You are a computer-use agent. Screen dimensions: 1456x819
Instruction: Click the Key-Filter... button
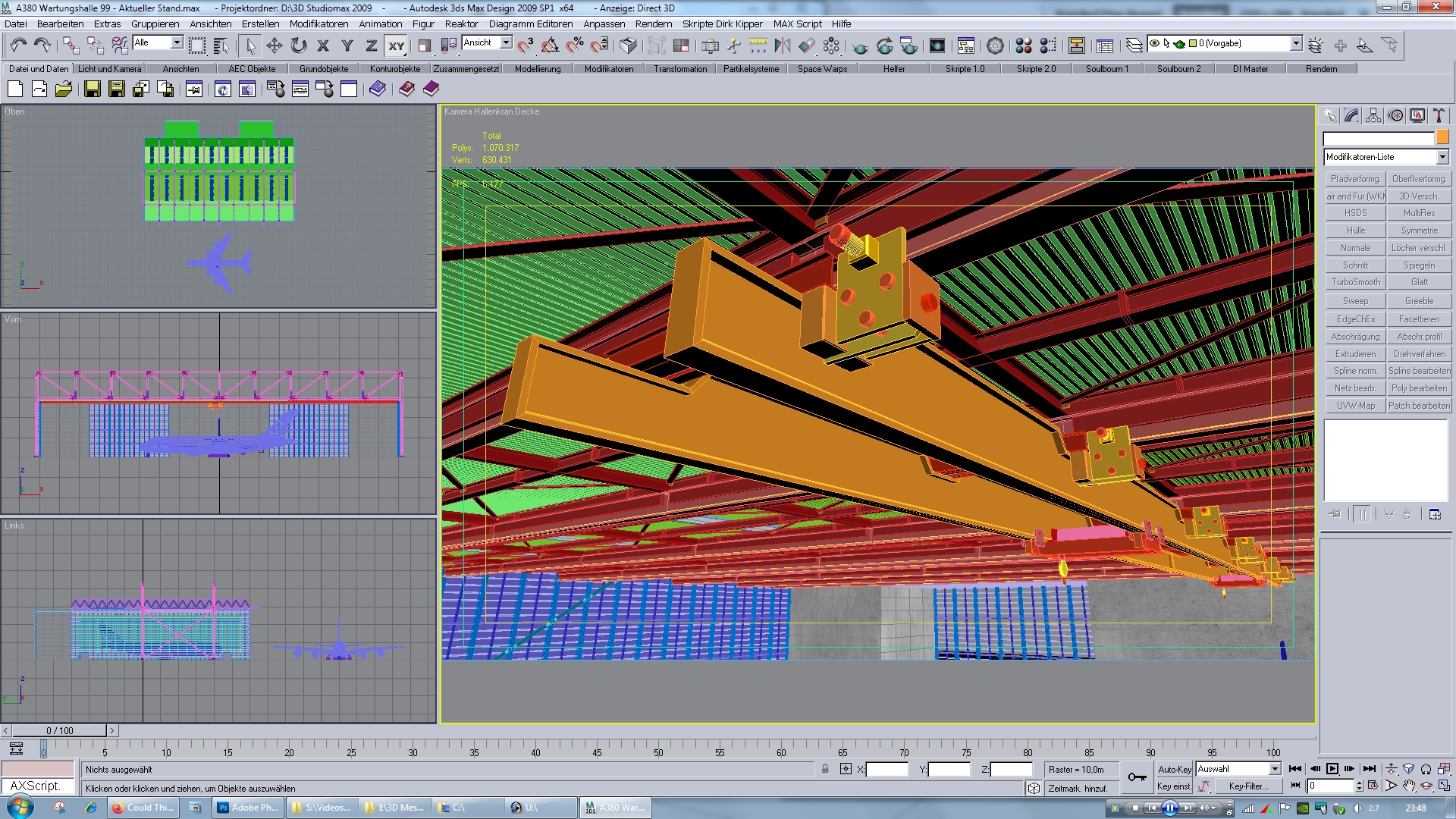click(x=1248, y=786)
